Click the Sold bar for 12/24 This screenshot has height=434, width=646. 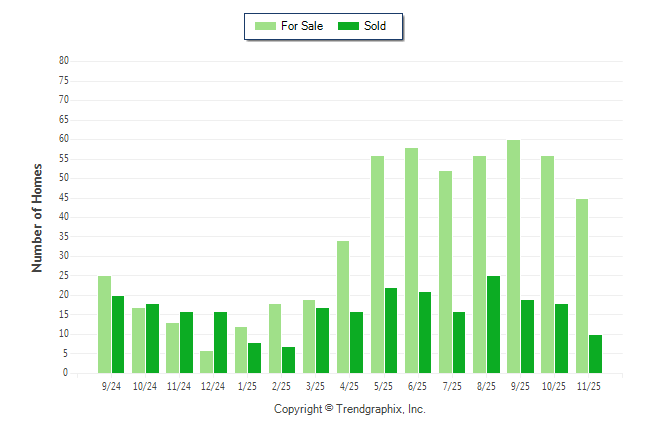click(x=221, y=343)
